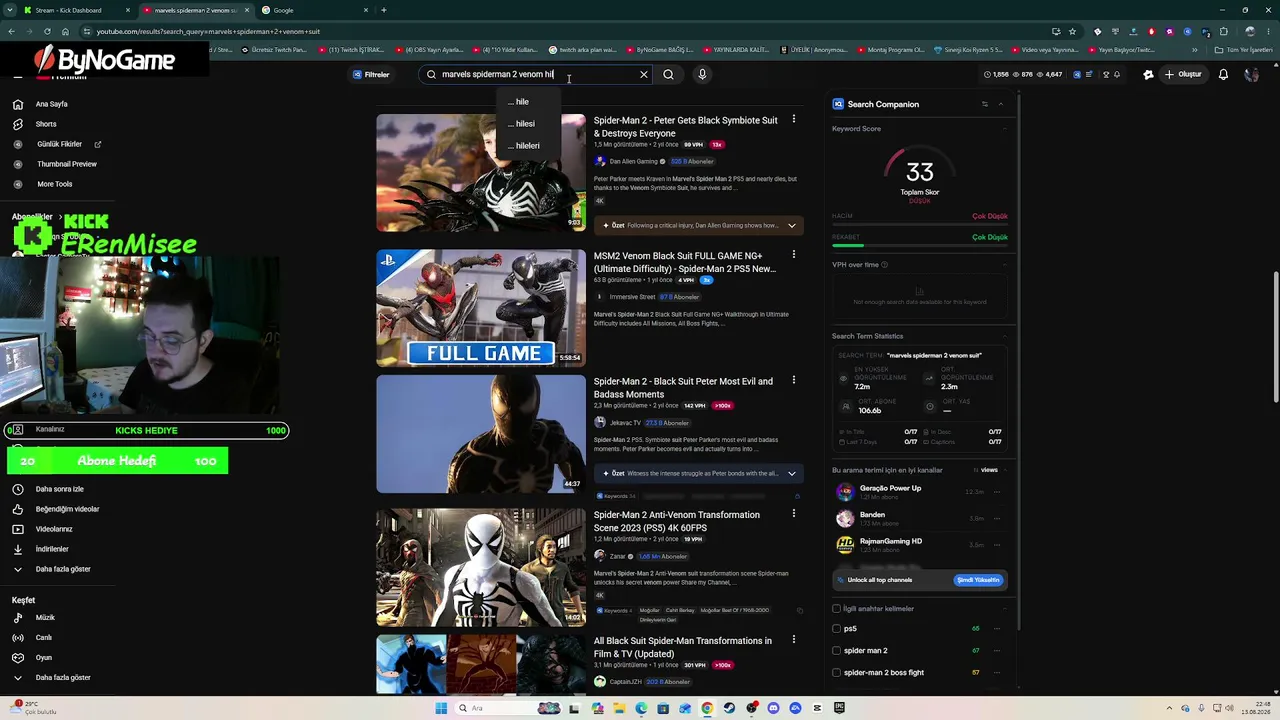Open Oyun gaming icon under Keşfet

click(18, 658)
